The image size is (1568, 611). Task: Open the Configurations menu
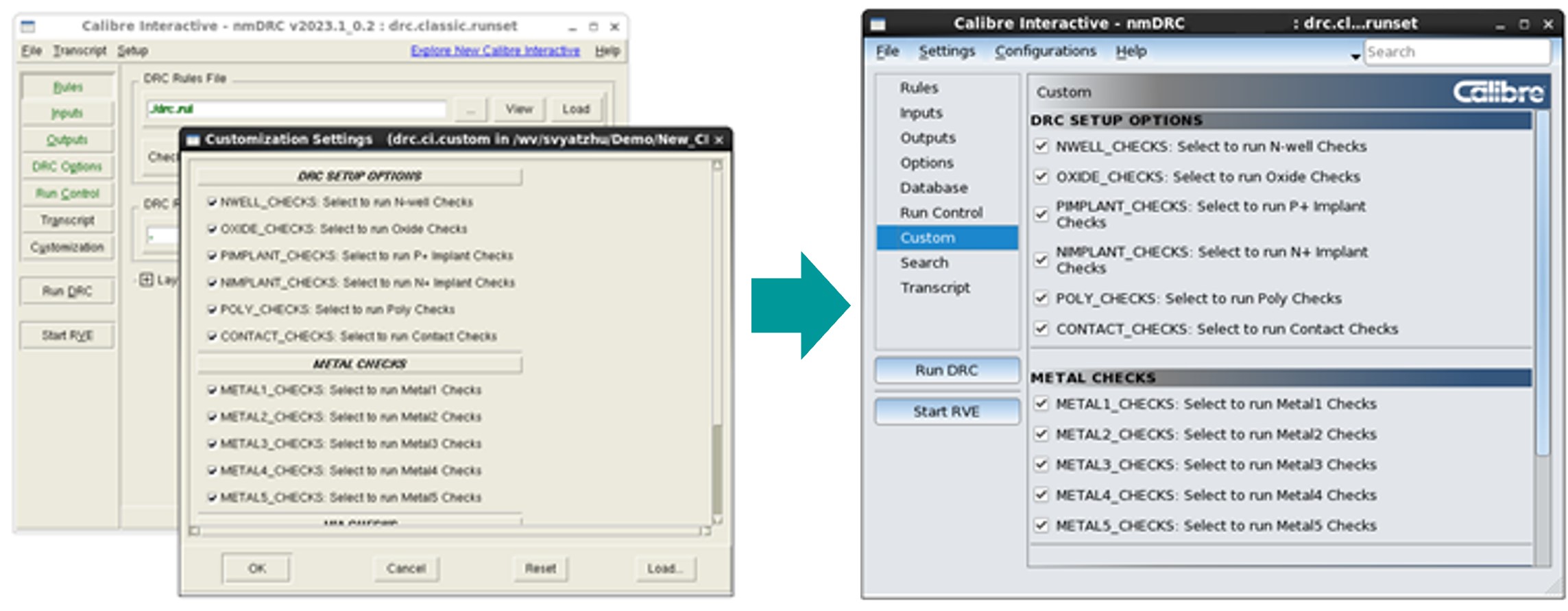tap(1045, 51)
